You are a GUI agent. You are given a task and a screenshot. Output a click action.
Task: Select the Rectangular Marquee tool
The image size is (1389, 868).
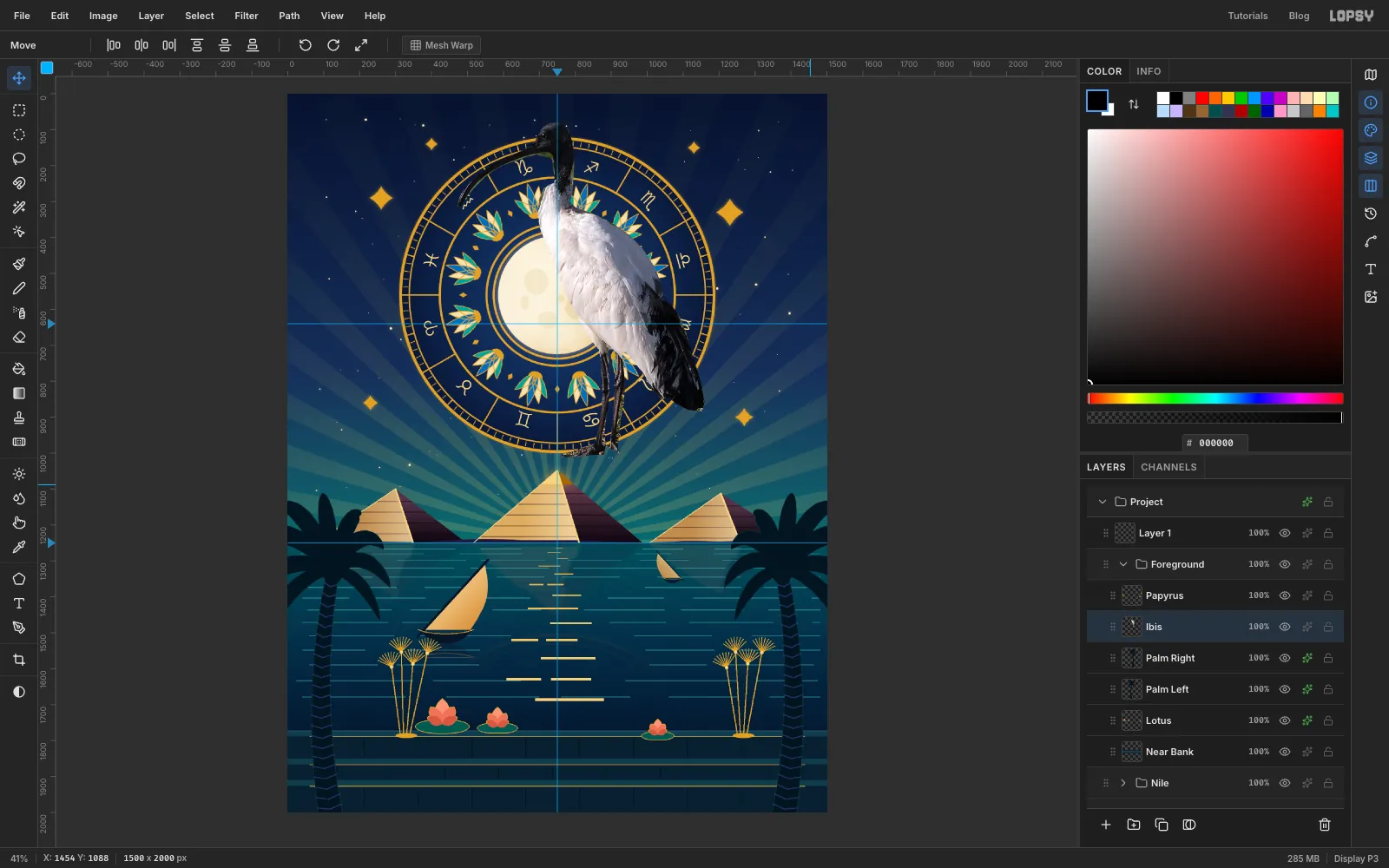tap(19, 110)
